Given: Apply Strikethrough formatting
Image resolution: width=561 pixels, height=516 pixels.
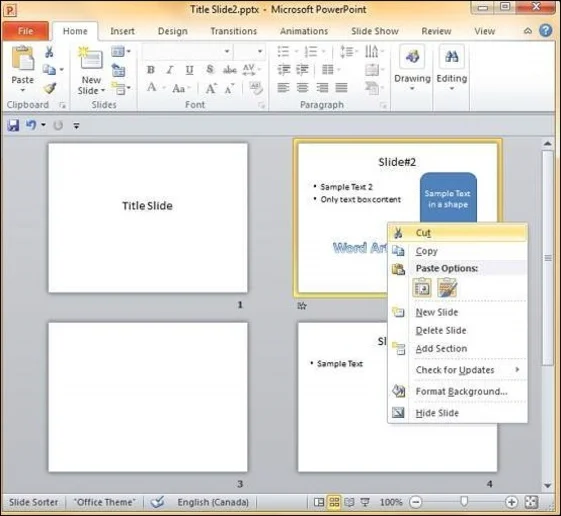Looking at the screenshot, I should click(230, 70).
